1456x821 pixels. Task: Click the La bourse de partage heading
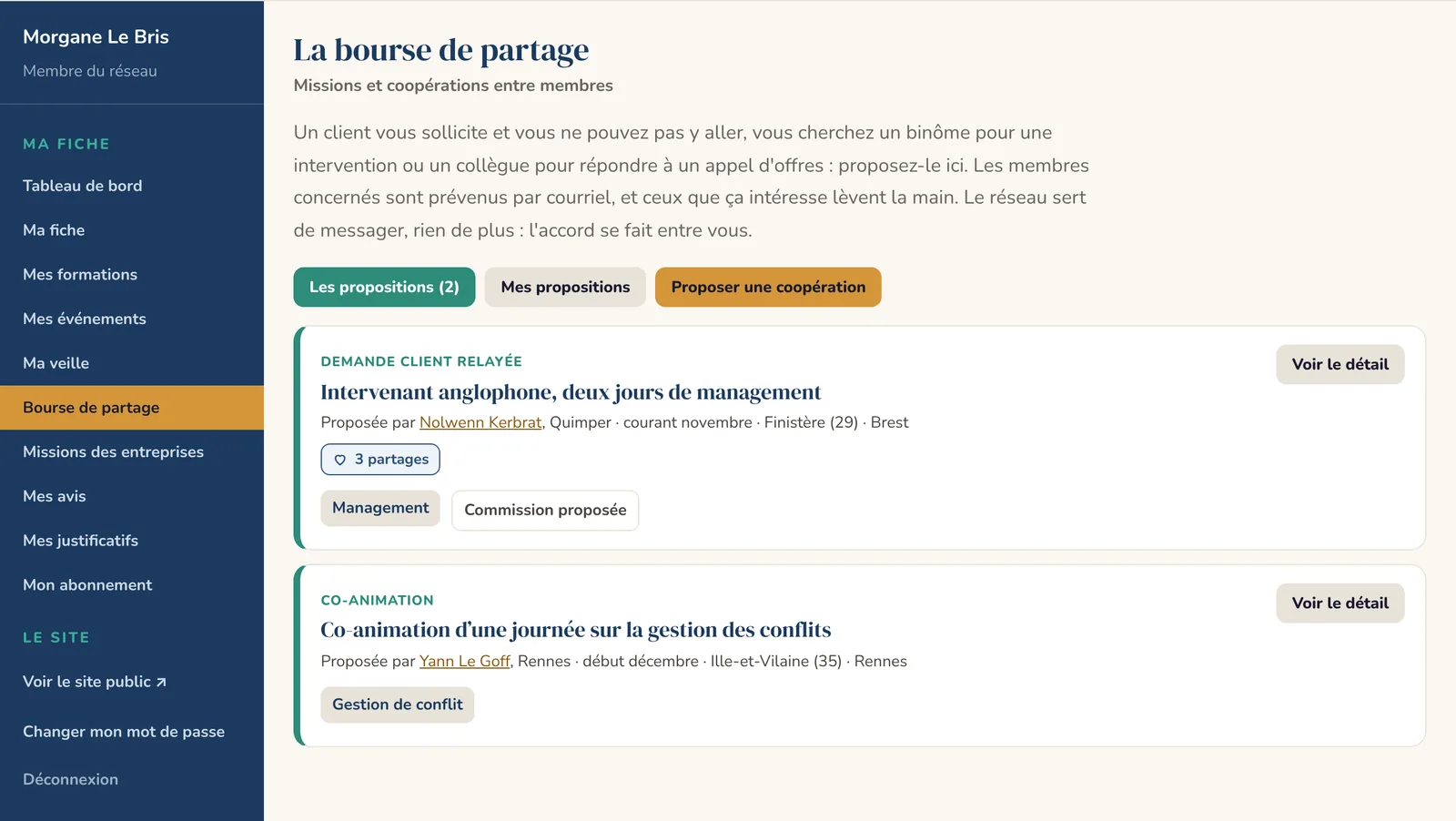(x=441, y=50)
